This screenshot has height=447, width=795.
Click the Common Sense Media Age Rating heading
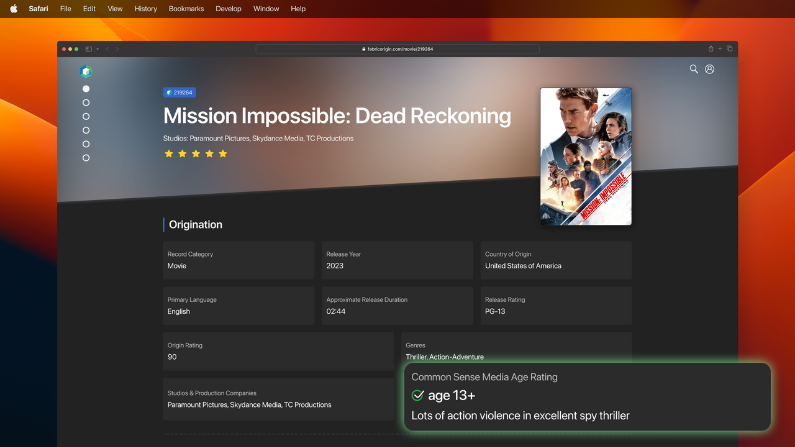(484, 377)
